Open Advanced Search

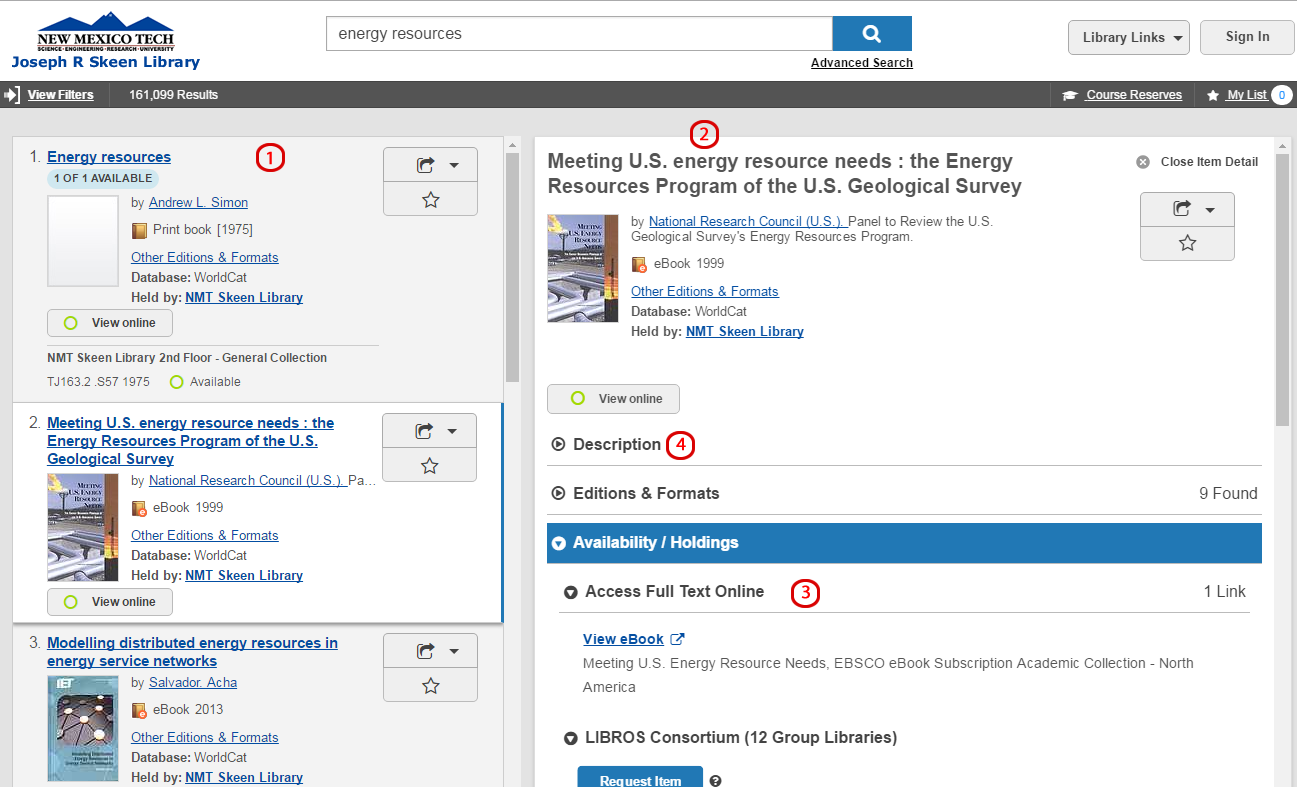tap(862, 63)
